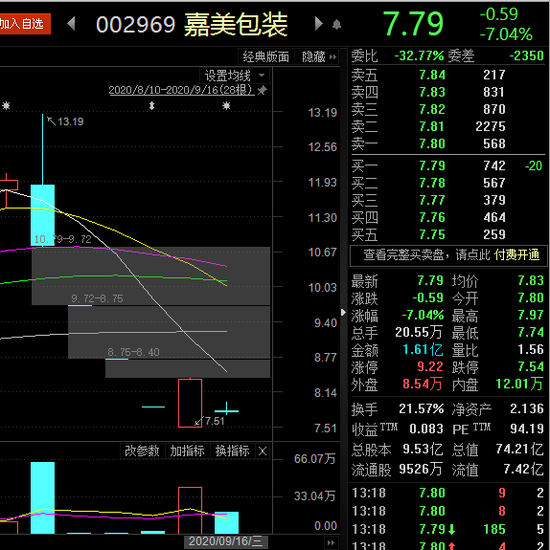
Task: Click the 买三 price 7.77
Action: [x=432, y=200]
